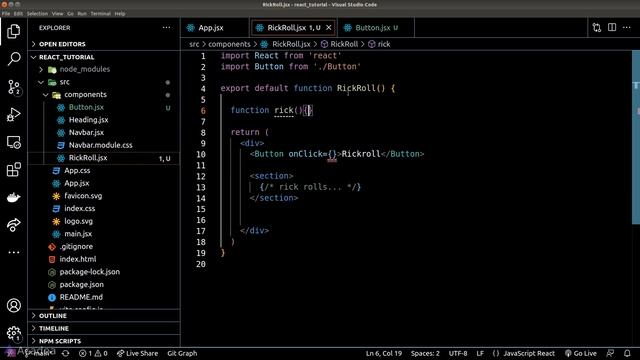Split the editor to the right

[612, 28]
